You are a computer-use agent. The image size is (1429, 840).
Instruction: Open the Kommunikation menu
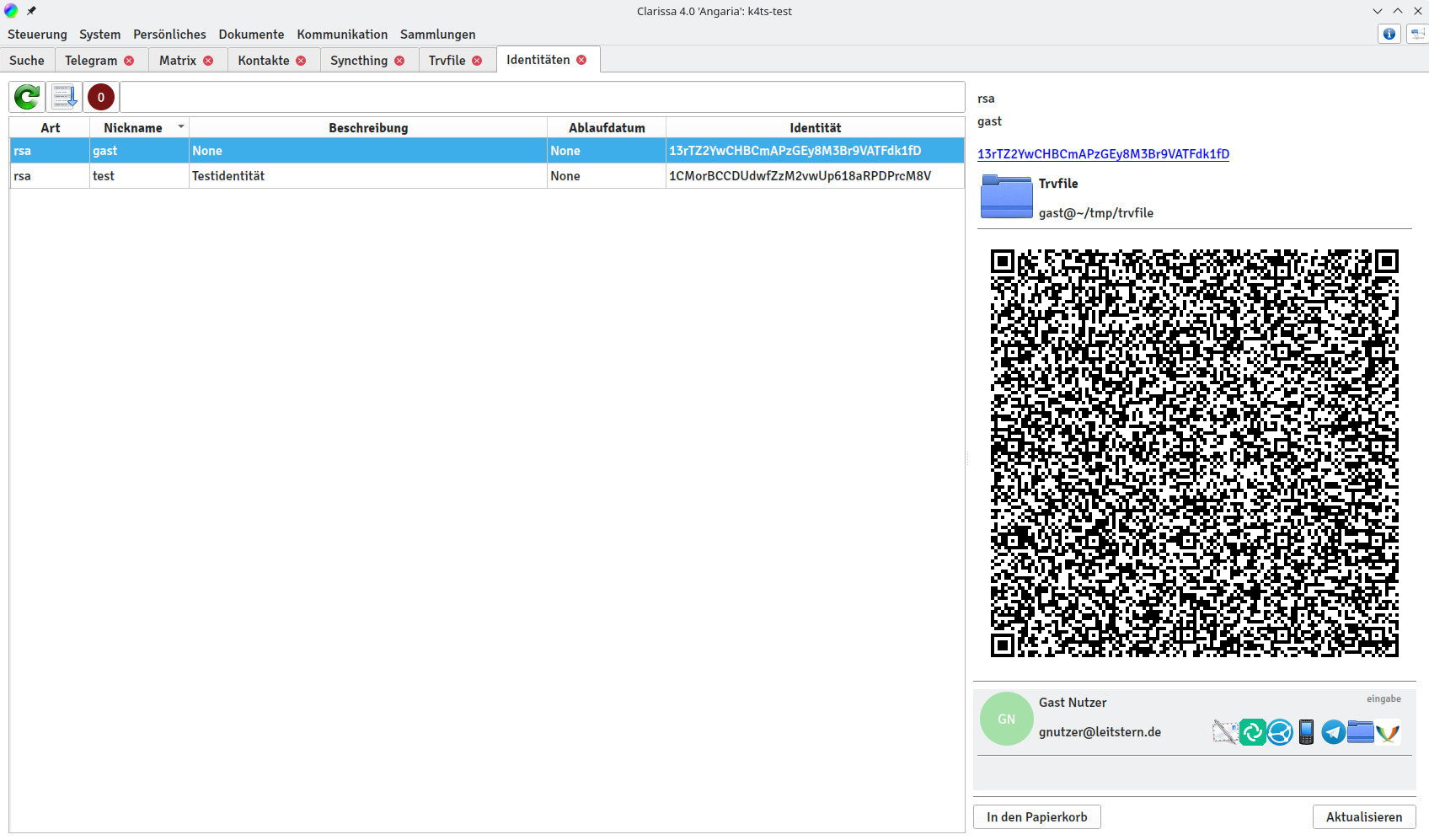tap(342, 35)
